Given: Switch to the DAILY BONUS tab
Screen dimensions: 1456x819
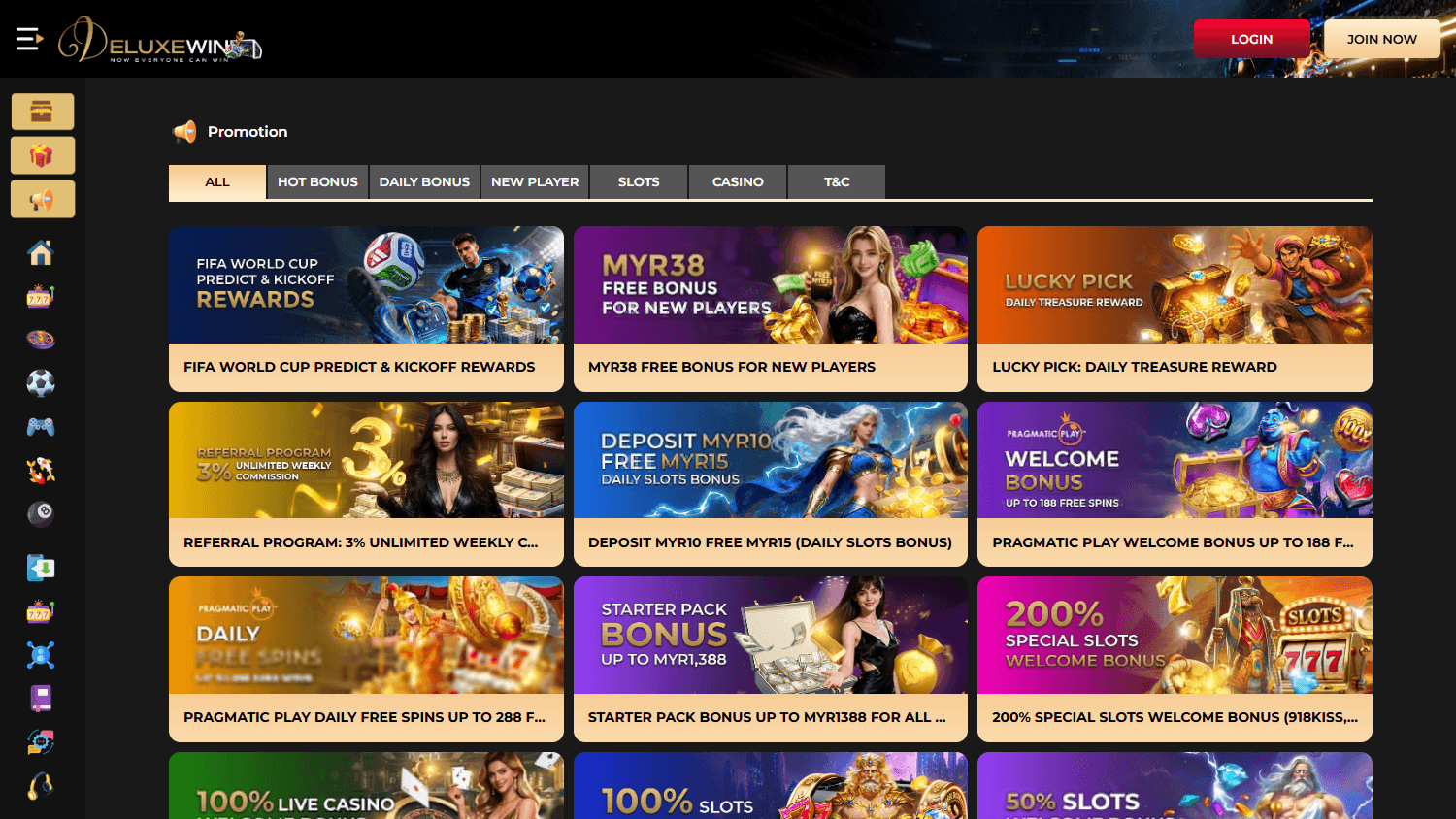Looking at the screenshot, I should pos(424,182).
